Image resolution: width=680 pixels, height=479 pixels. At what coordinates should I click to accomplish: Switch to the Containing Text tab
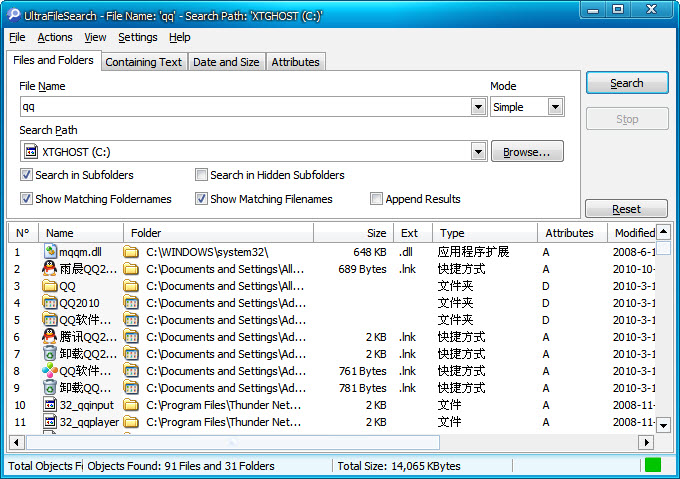[x=144, y=62]
